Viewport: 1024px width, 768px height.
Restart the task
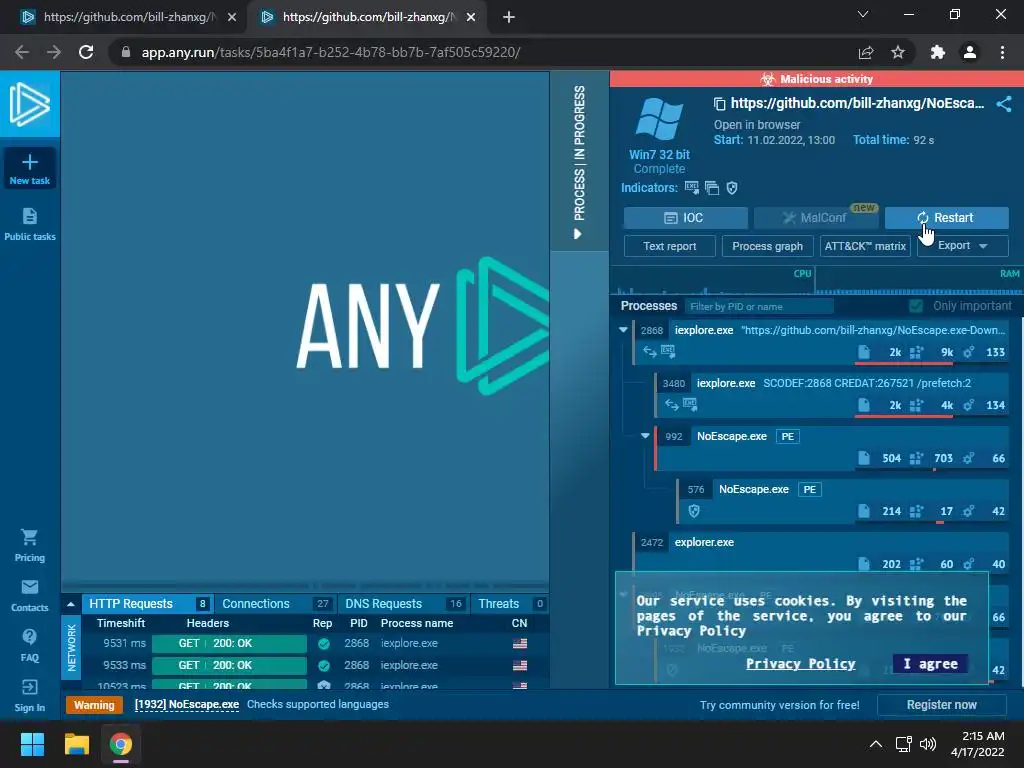pos(946,217)
